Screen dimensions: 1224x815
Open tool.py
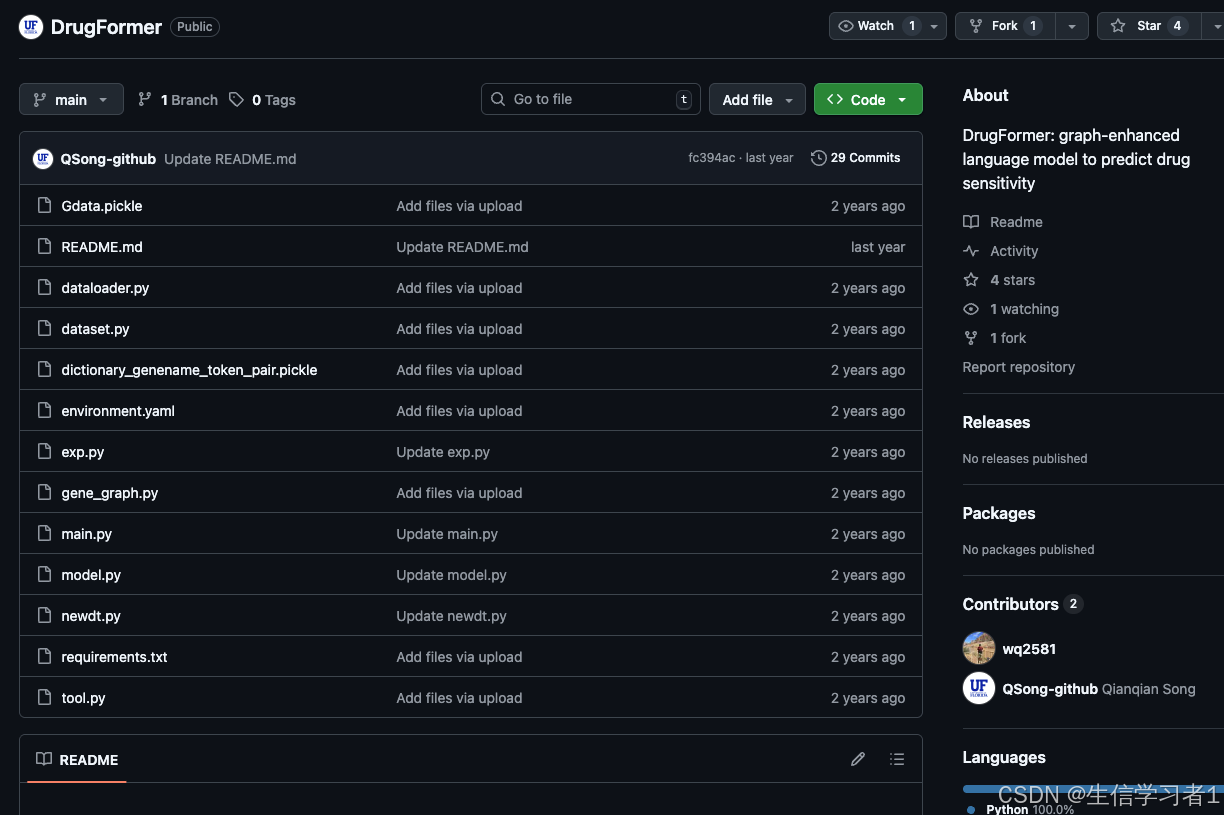point(83,698)
